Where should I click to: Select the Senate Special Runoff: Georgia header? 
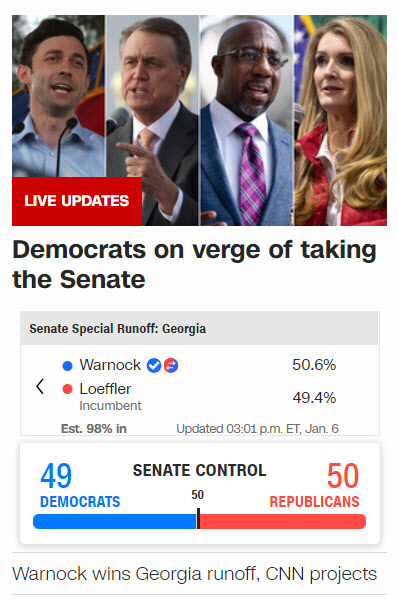pyautogui.click(x=199, y=328)
